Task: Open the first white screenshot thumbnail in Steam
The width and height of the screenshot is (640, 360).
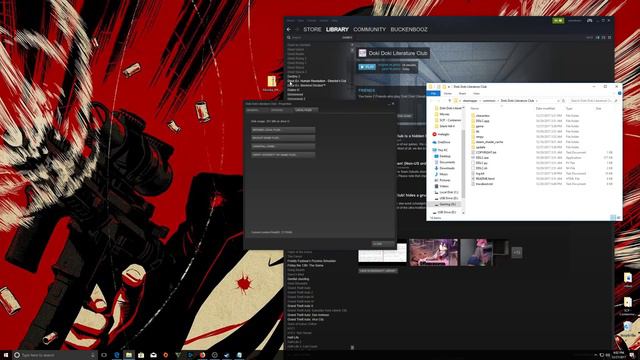Action: [382, 253]
